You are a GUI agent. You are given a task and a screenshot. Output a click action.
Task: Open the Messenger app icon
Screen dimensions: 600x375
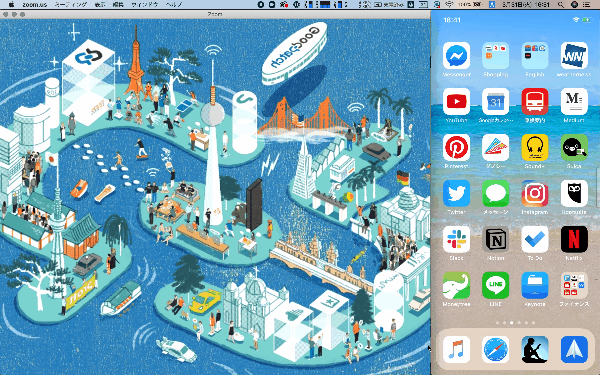(x=457, y=55)
